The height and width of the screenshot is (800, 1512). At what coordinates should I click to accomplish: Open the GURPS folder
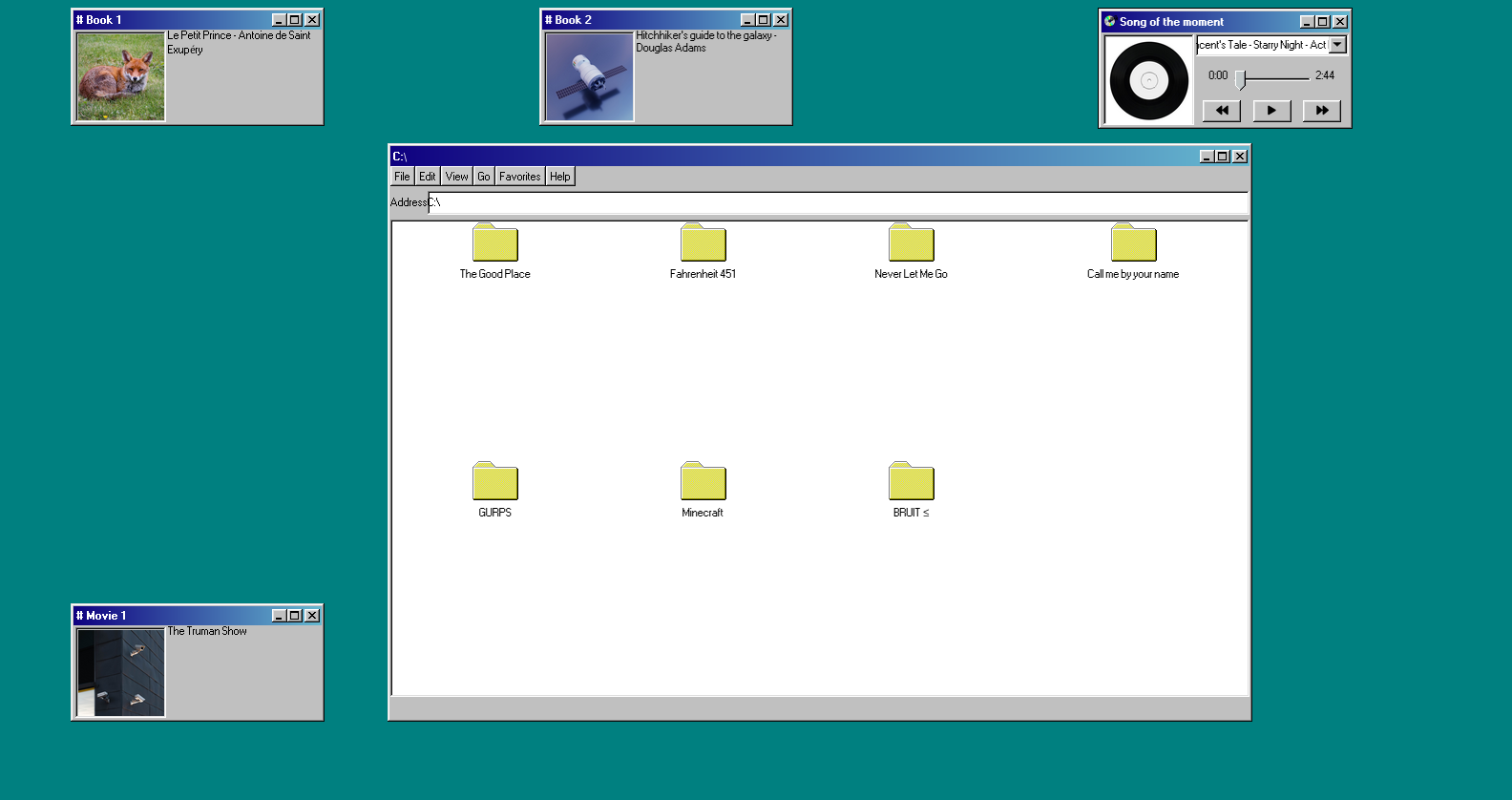(494, 482)
